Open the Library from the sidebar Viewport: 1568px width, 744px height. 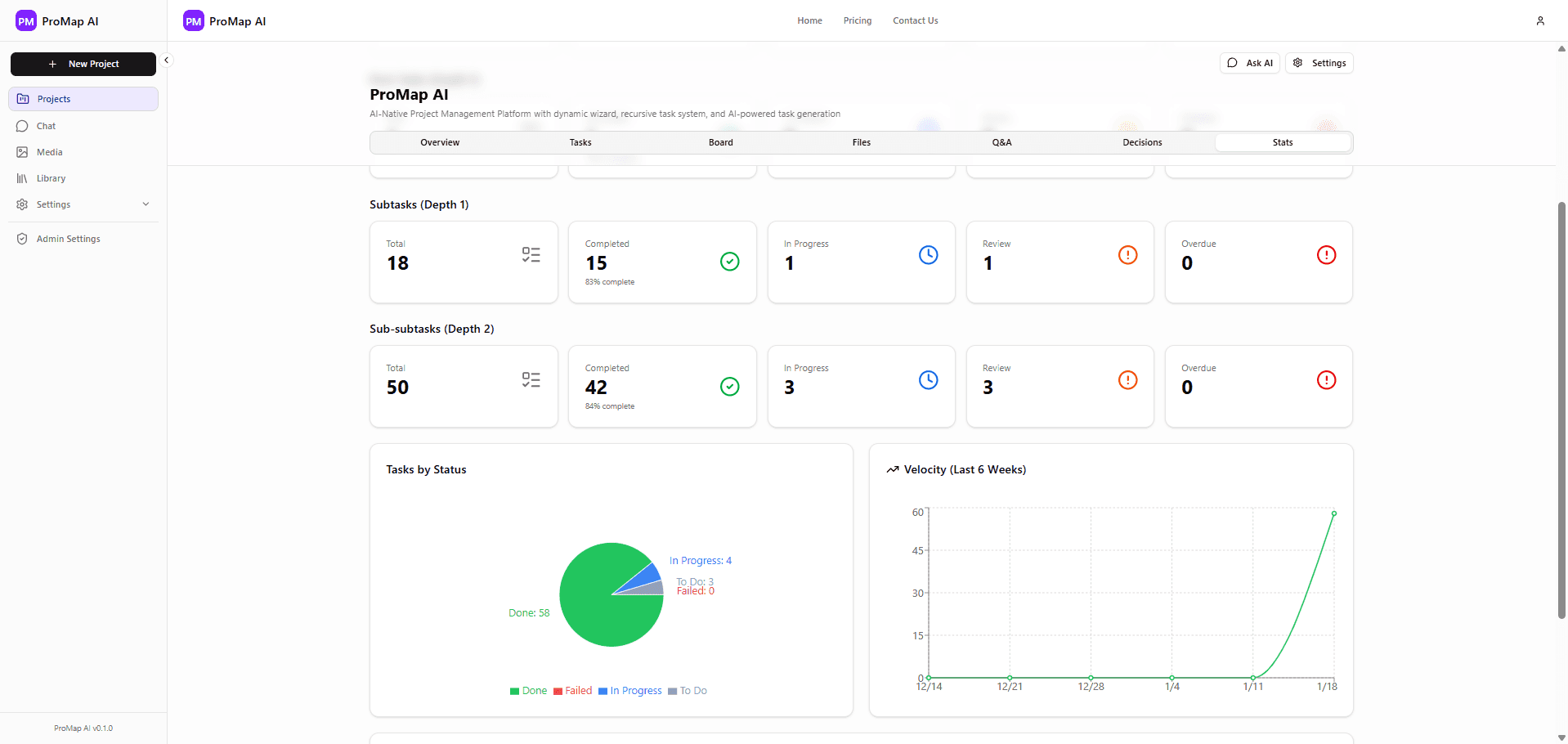click(x=51, y=177)
